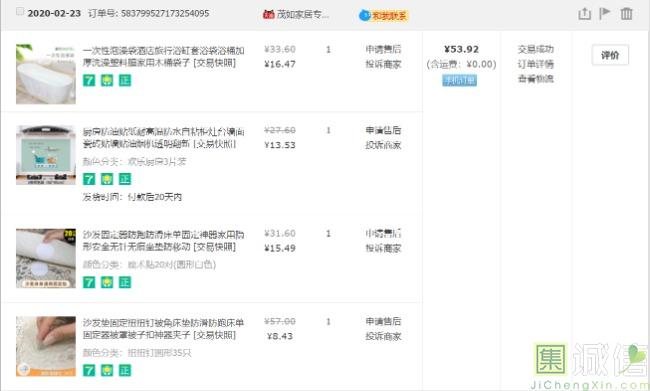This screenshot has height=391, width=650.
Task: Click 申请售后 for the bathtub bag item
Action: [383, 49]
